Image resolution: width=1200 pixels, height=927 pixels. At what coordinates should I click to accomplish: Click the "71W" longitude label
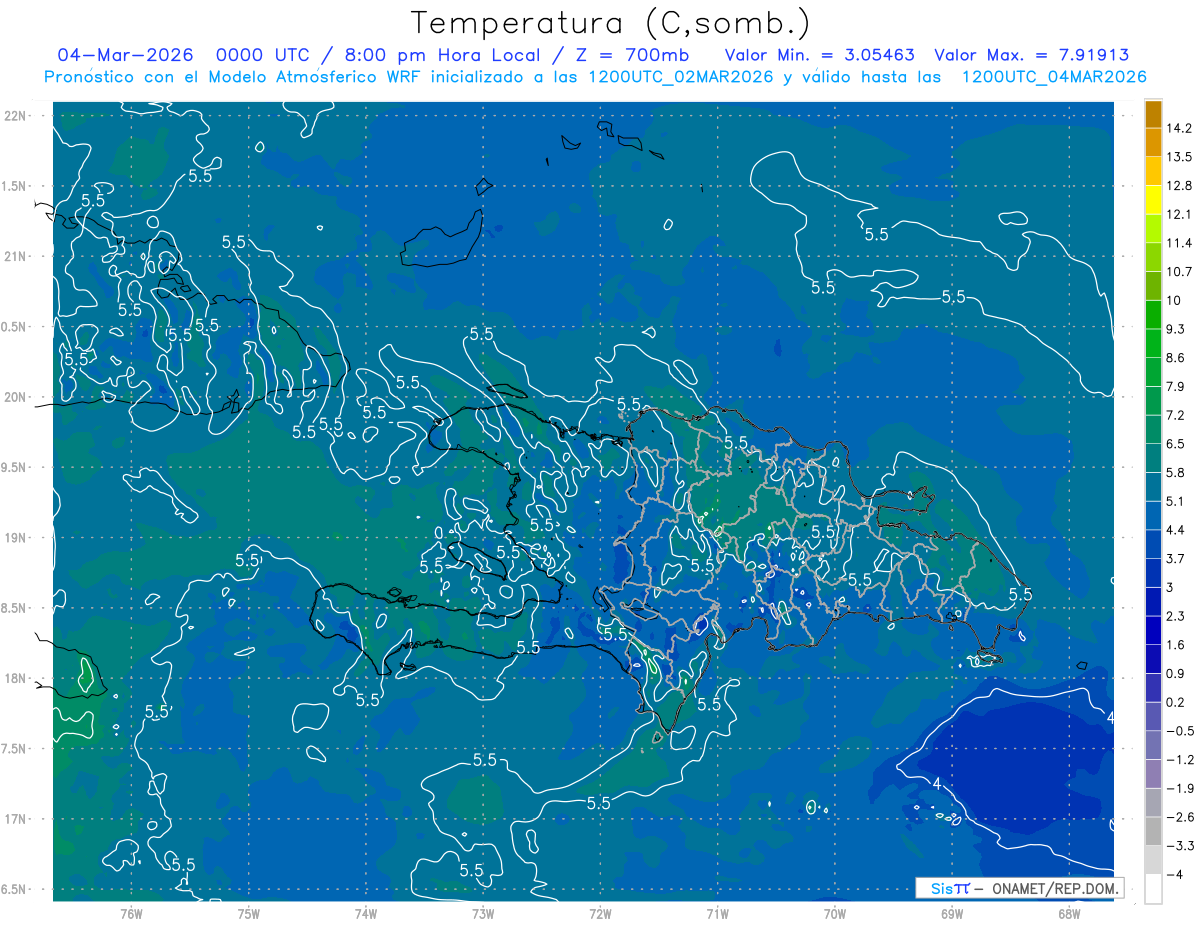pos(717,914)
